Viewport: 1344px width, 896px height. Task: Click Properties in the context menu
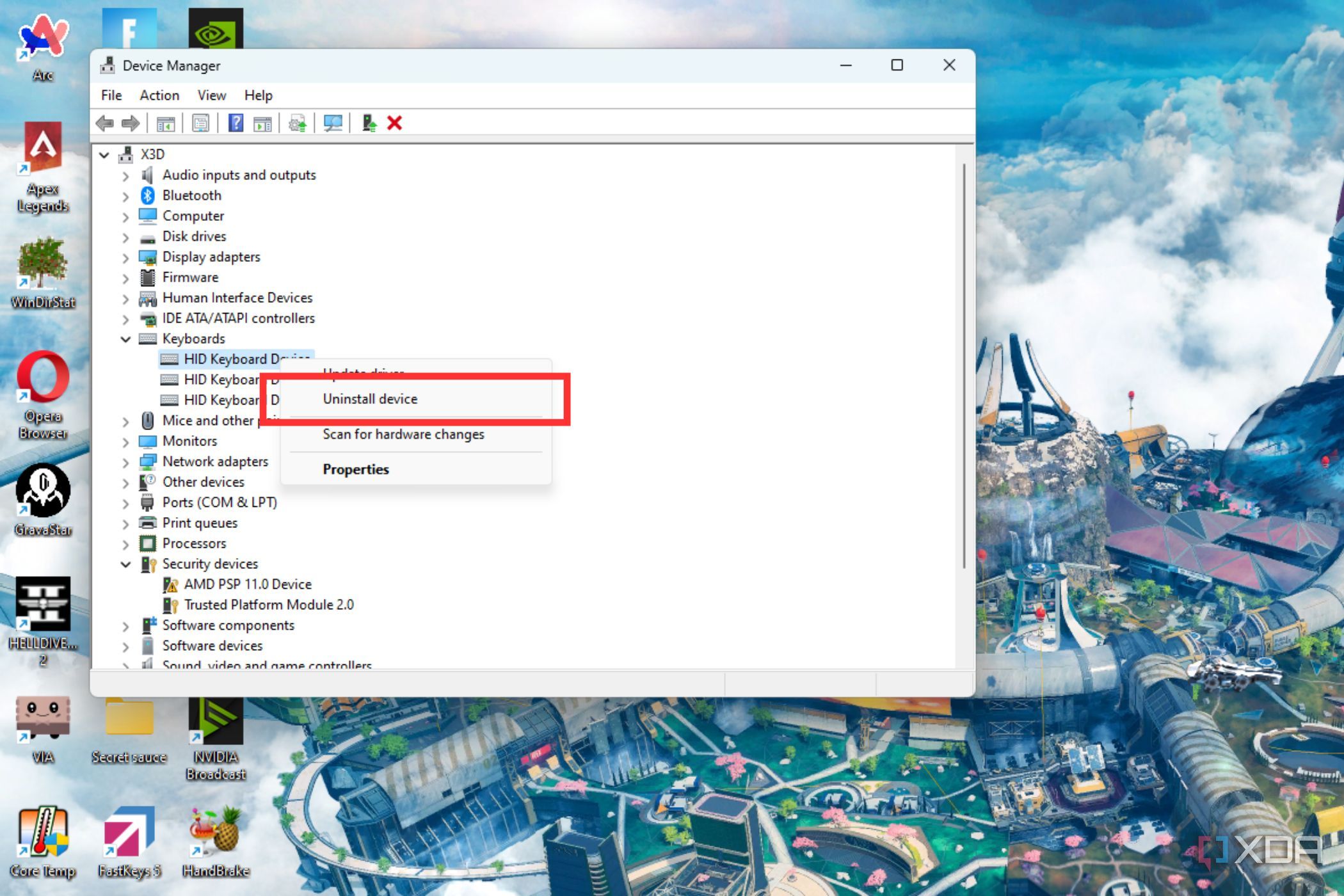tap(356, 469)
